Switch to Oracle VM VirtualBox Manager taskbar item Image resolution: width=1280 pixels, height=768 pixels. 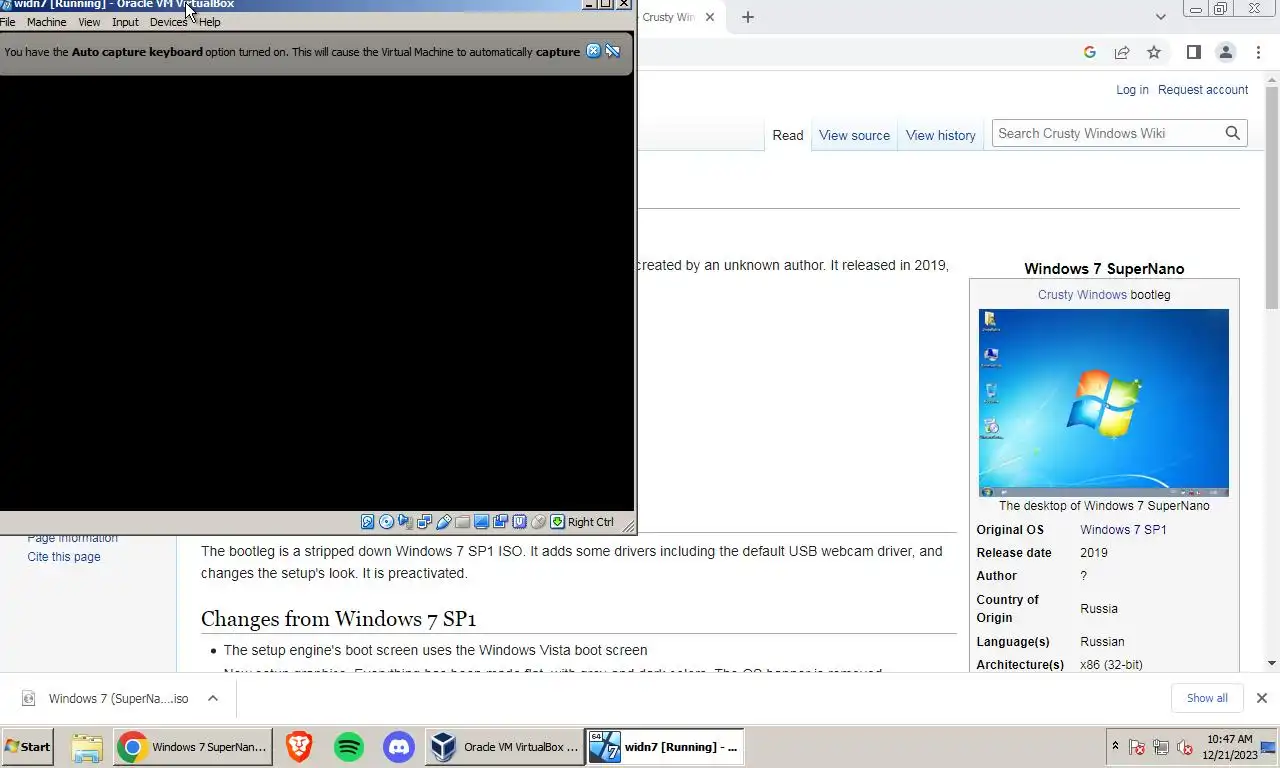point(505,747)
